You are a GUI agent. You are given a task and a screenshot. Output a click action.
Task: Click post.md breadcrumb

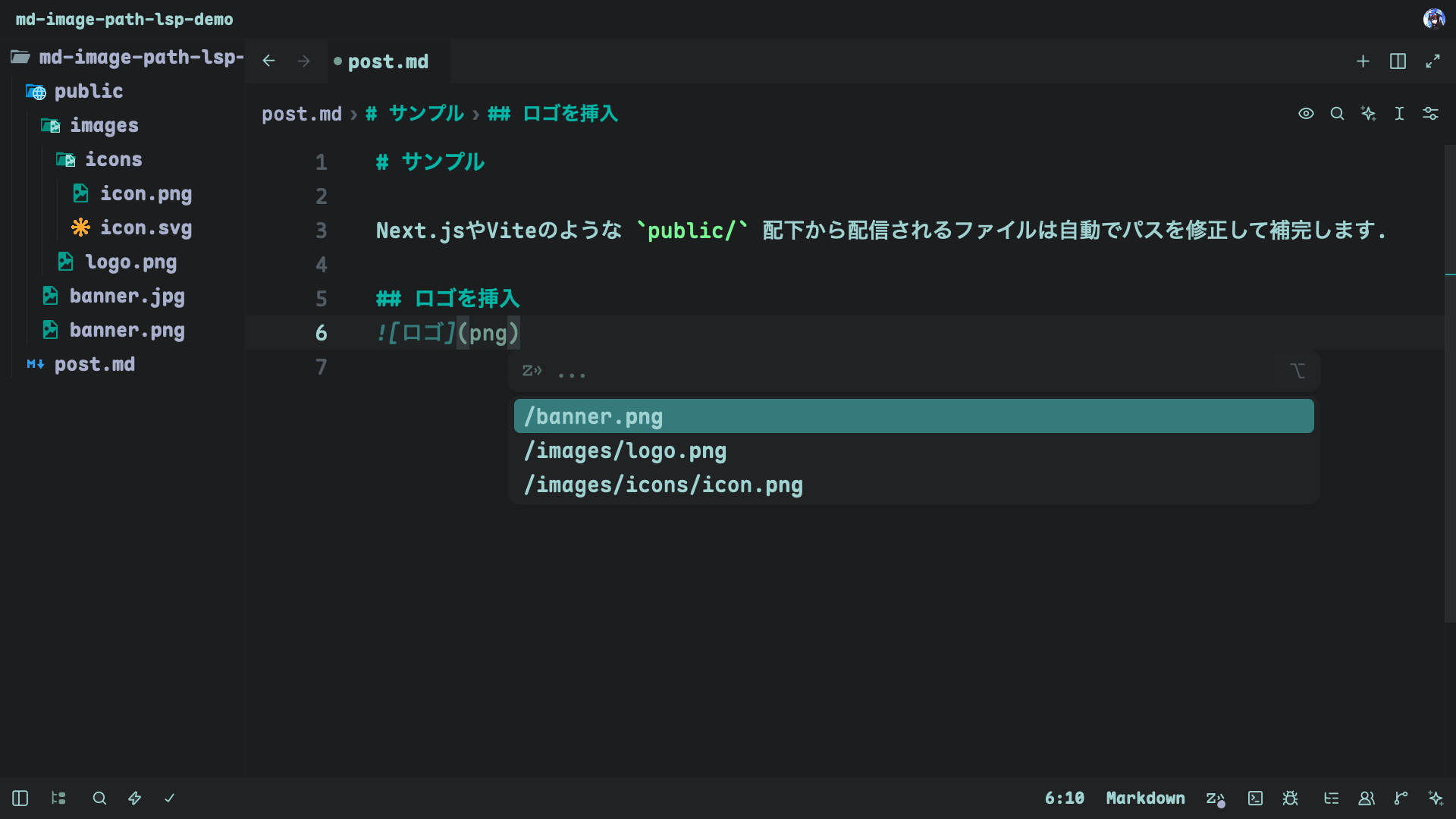302,115
